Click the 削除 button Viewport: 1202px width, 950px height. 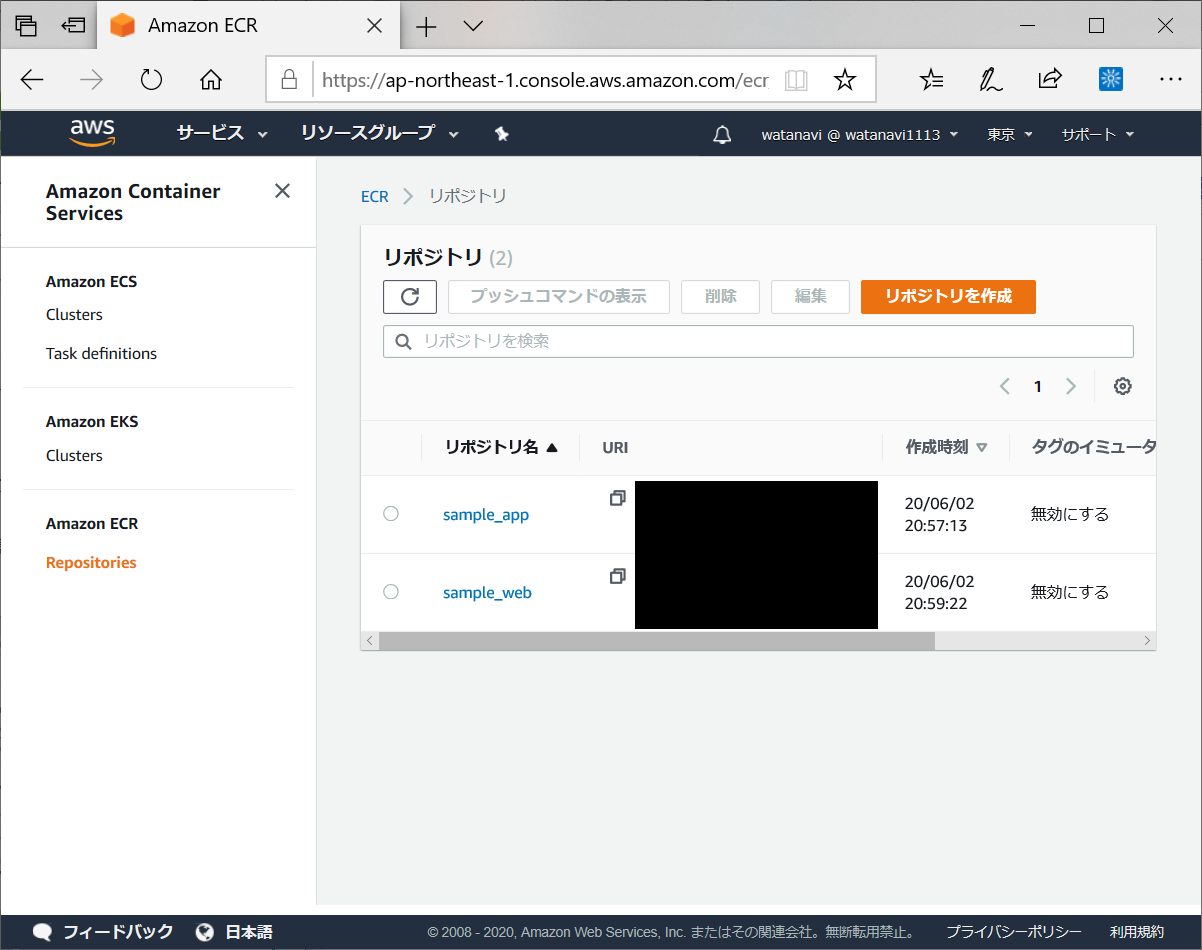pyautogui.click(x=720, y=297)
